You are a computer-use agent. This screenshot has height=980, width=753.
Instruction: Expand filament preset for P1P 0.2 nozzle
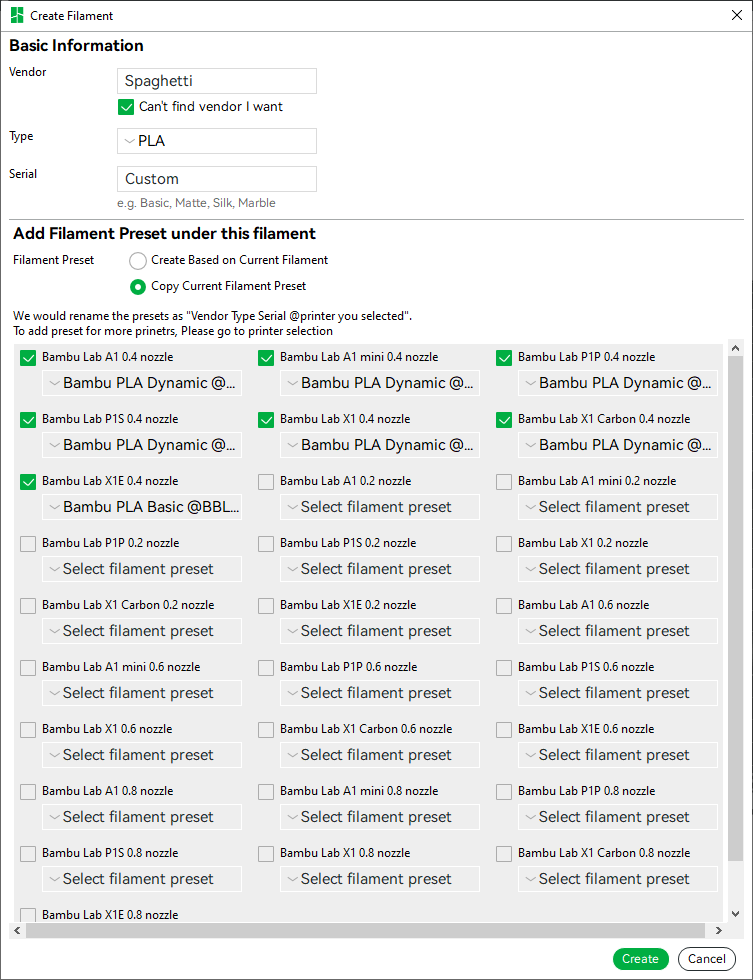142,569
